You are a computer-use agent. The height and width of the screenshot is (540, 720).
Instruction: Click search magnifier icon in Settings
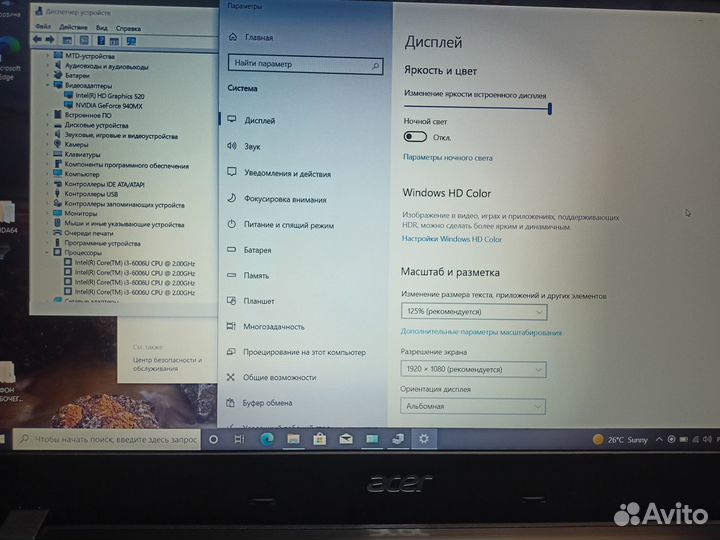point(376,66)
